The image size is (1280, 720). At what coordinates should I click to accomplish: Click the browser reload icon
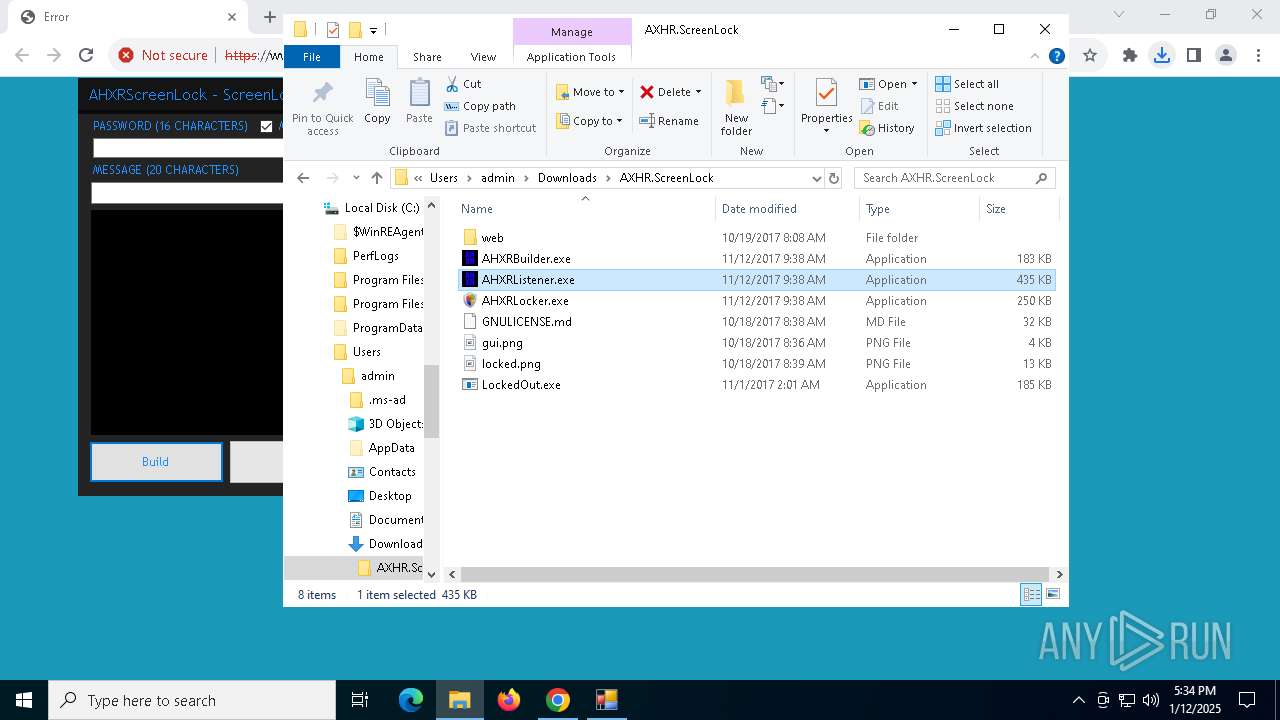[x=86, y=55]
